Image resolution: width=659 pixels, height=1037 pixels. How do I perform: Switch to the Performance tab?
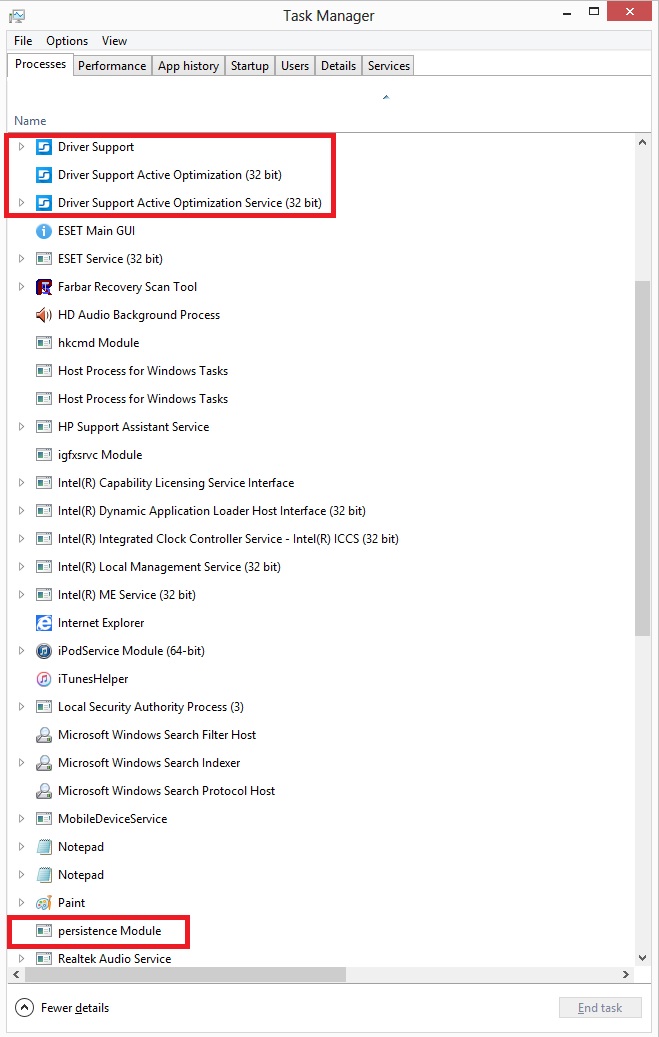[x=112, y=65]
